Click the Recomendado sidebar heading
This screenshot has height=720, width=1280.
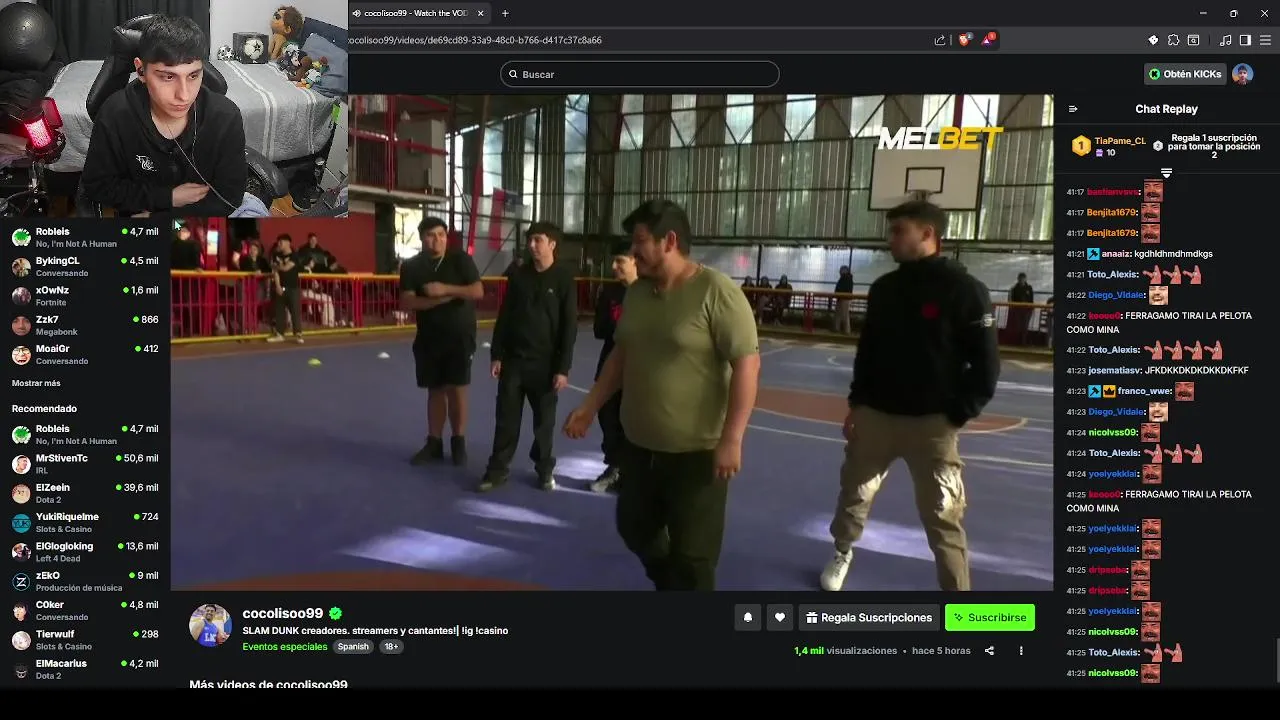click(44, 409)
